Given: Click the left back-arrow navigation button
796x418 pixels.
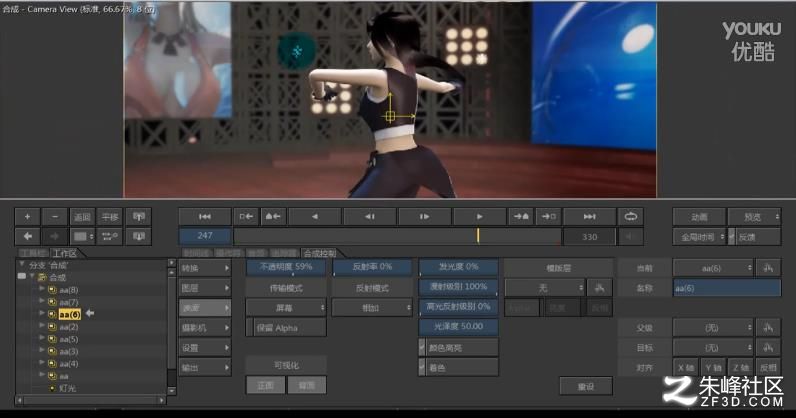Looking at the screenshot, I should coord(27,236).
